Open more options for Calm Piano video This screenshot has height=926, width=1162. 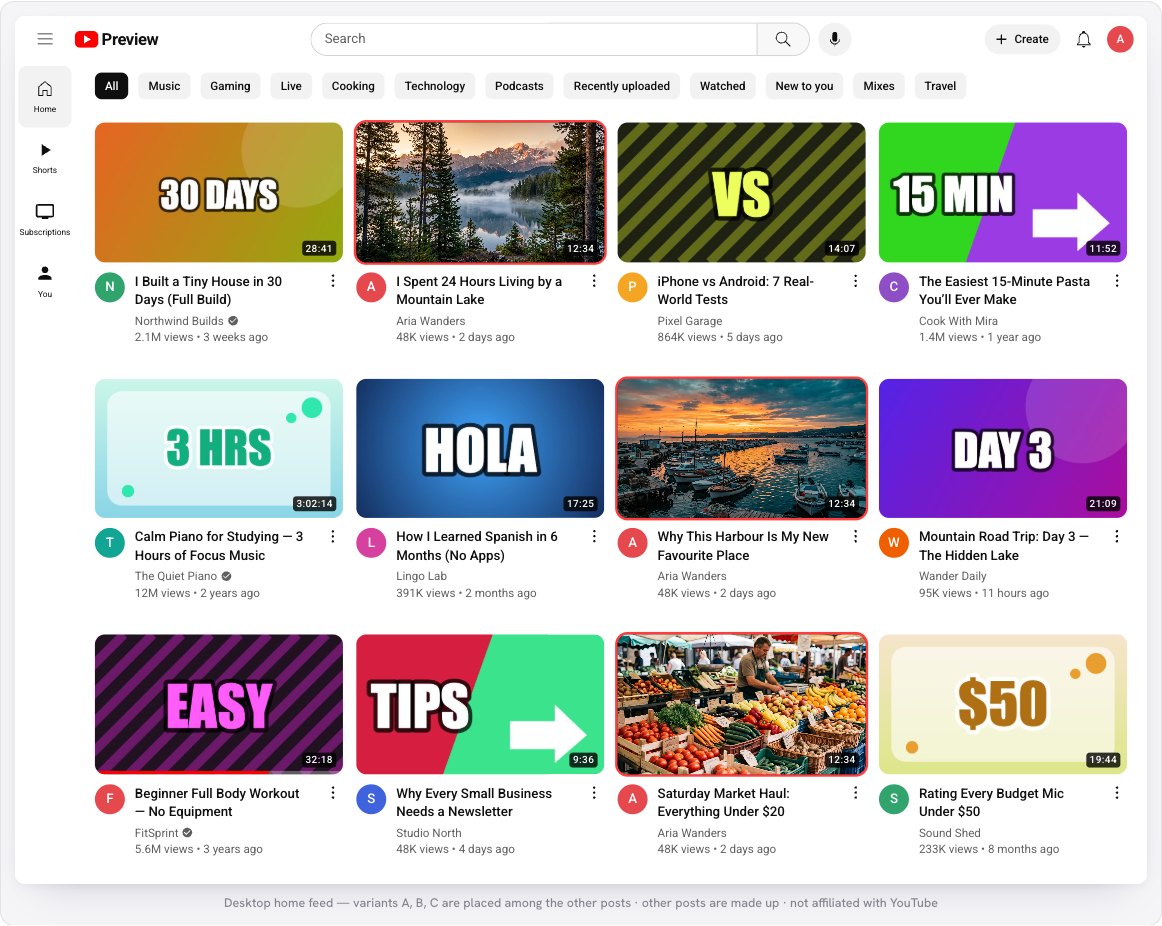(333, 536)
